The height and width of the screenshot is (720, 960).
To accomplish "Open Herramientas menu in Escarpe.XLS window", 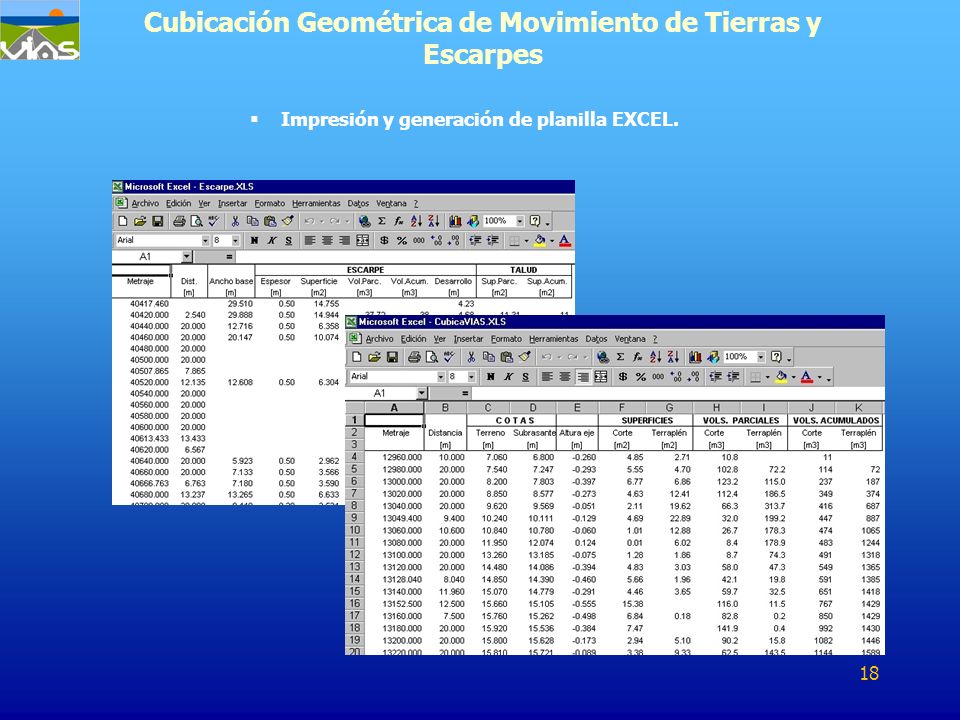I will click(x=316, y=203).
